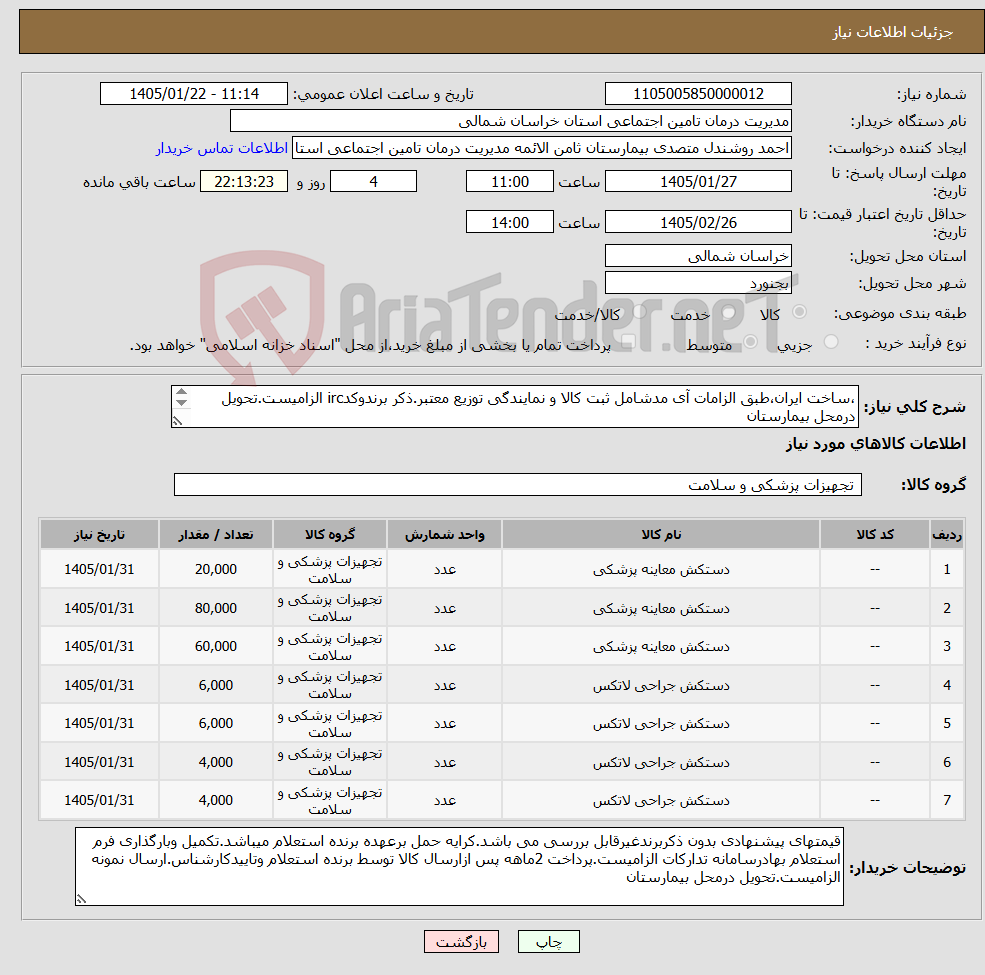This screenshot has width=985, height=975.
Task: Click row 4 item name دستکش جراحی لاتکس
Action: point(661,685)
